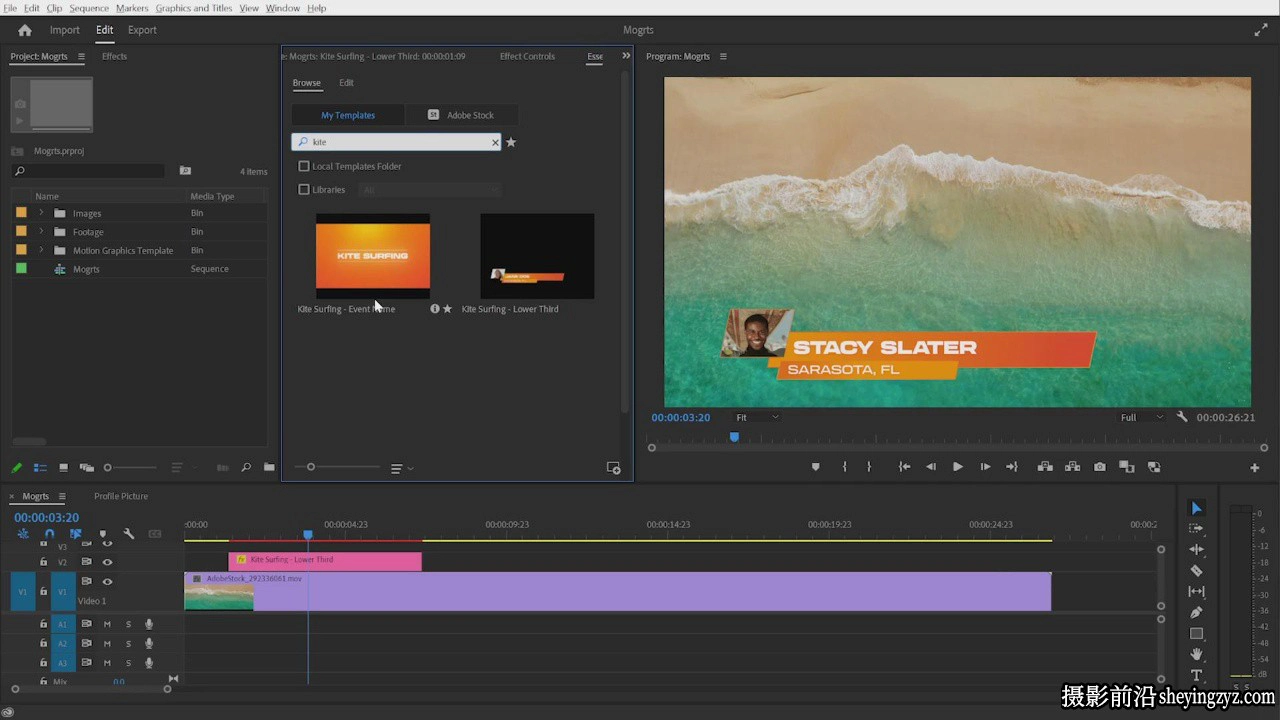Add a marker in the timeline
The height and width of the screenshot is (720, 1280).
tap(102, 534)
